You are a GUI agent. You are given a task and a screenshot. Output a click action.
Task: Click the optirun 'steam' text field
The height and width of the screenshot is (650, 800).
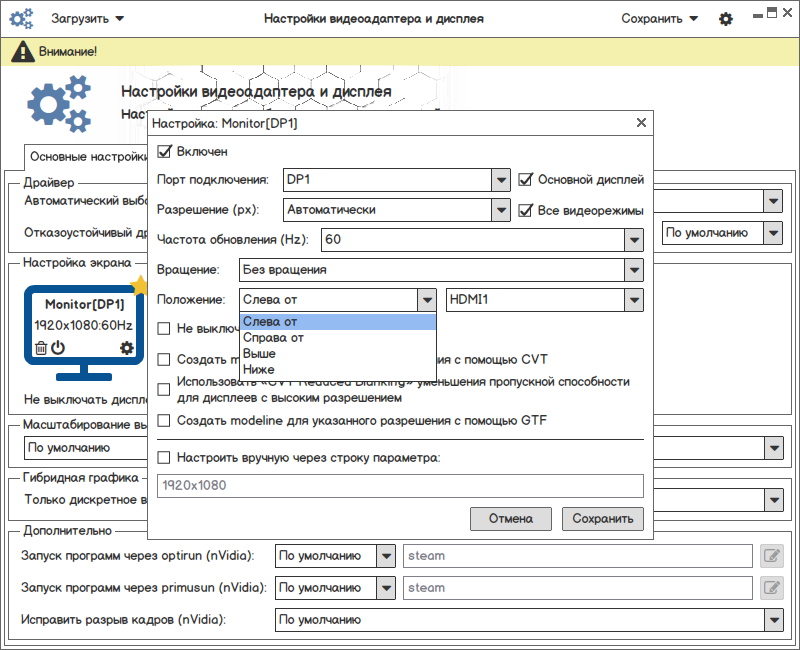[x=577, y=556]
